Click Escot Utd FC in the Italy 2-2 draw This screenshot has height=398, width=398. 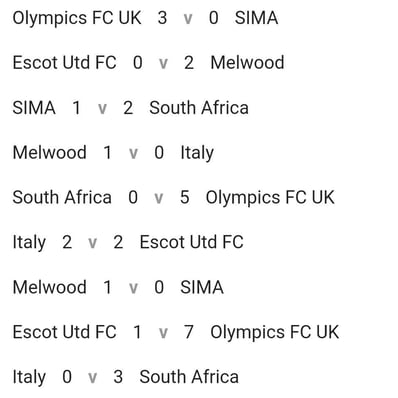(x=192, y=242)
